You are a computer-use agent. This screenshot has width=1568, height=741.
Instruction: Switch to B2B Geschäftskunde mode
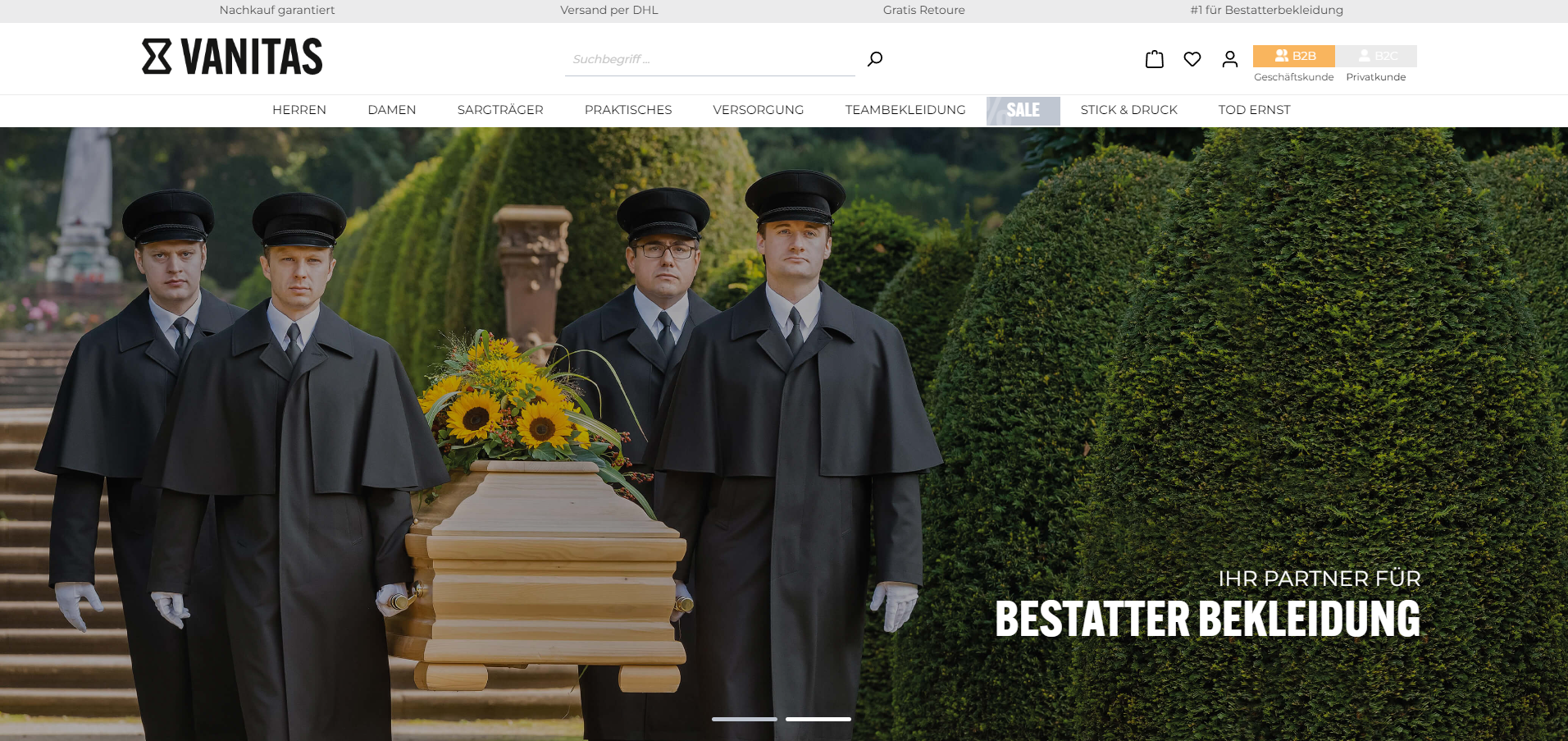1294,56
